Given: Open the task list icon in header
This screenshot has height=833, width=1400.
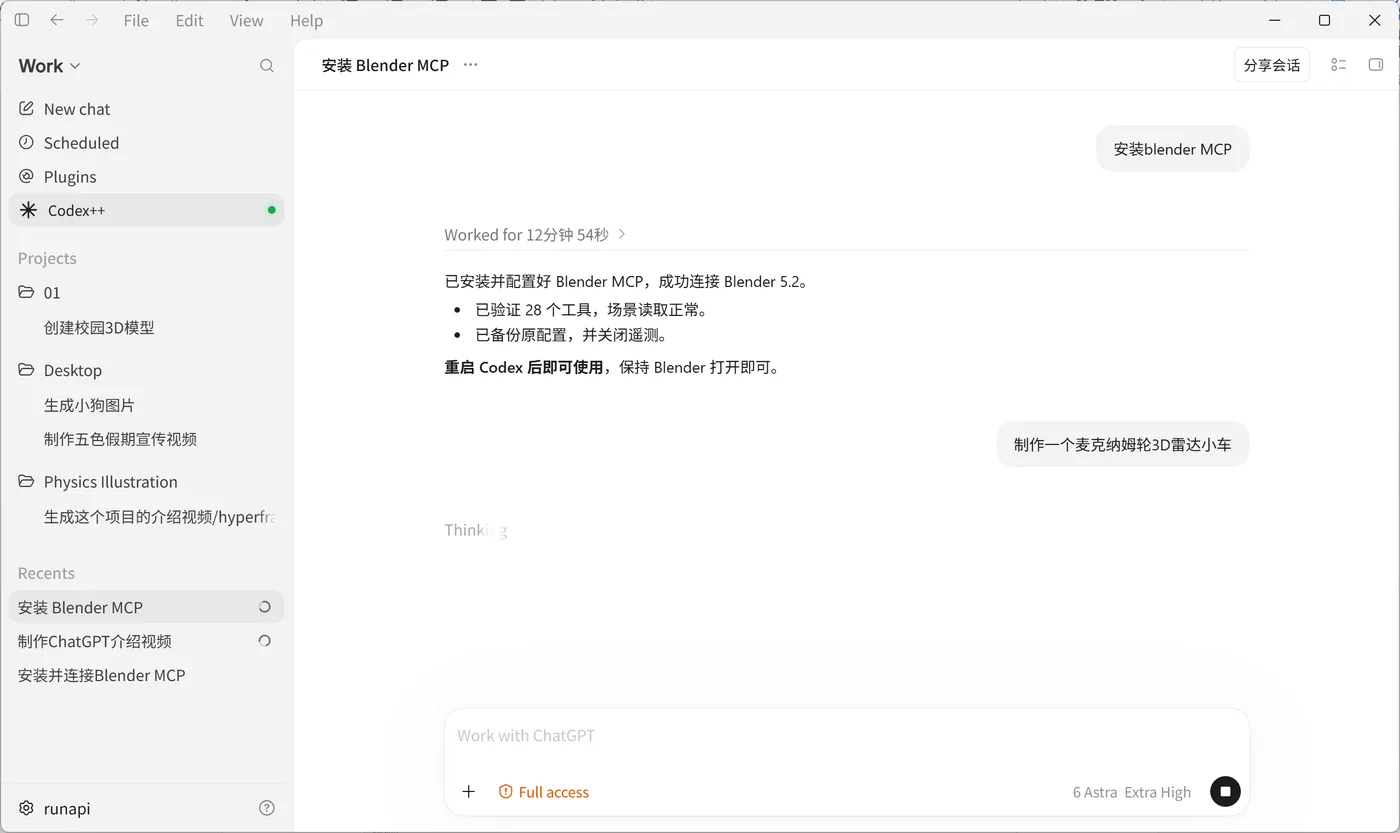Looking at the screenshot, I should point(1339,65).
